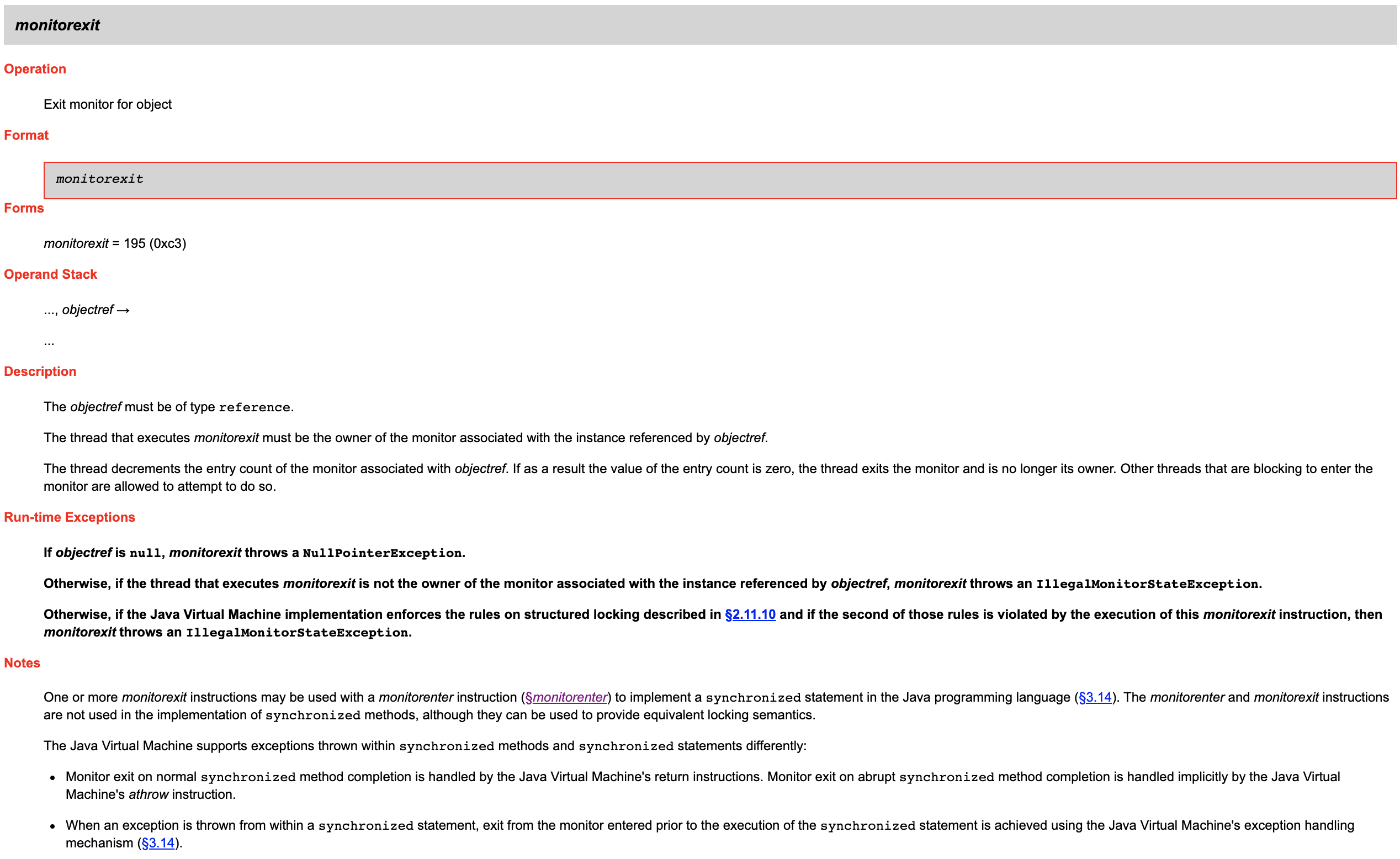Click the Run-time Exceptions heading
This screenshot has height=859, width=1400.
[x=70, y=518]
